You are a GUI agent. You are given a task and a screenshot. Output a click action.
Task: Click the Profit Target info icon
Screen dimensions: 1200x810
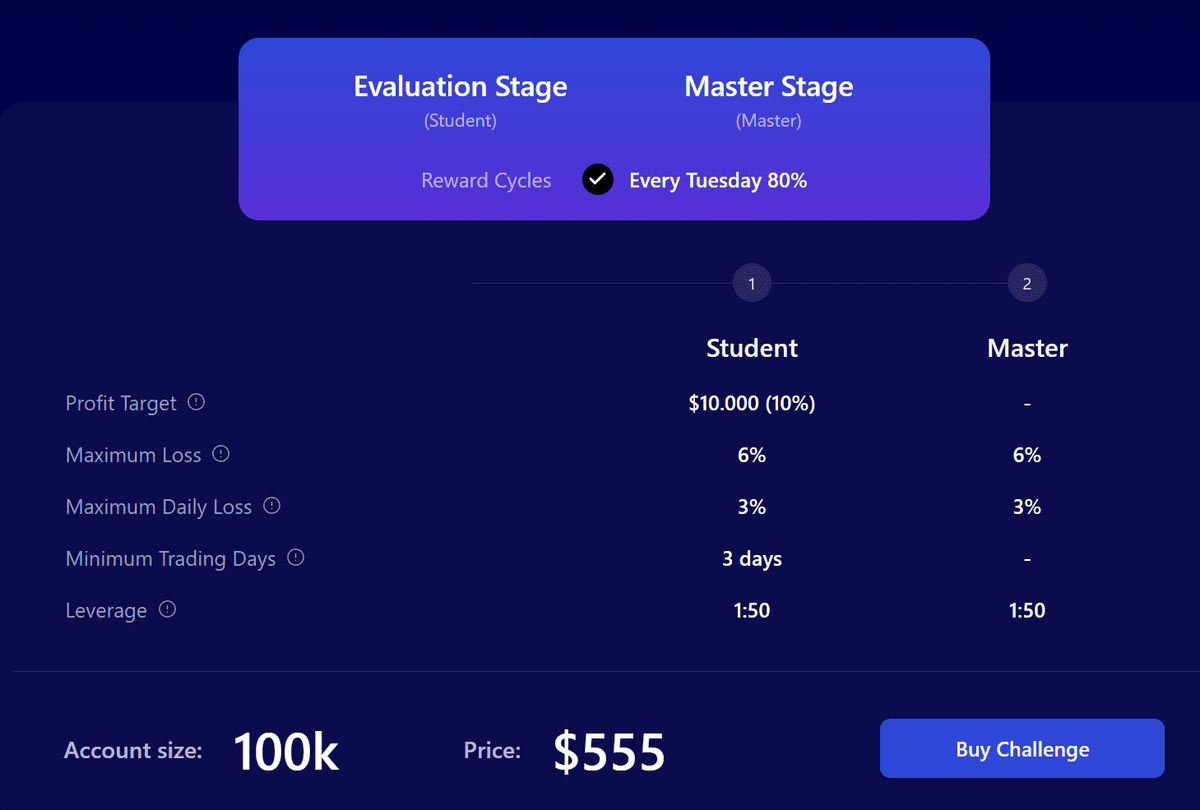tap(196, 402)
